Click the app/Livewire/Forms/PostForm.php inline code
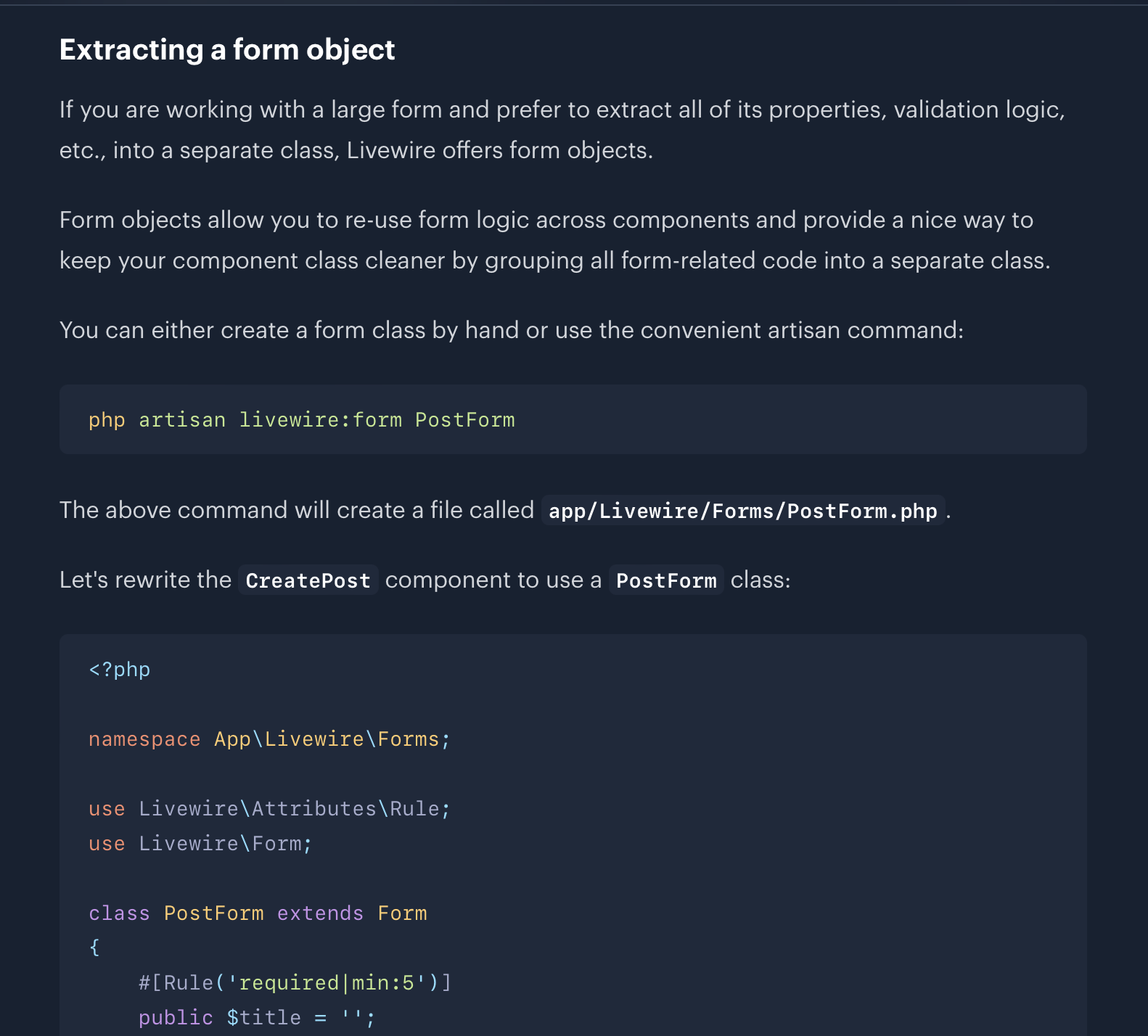The height and width of the screenshot is (1036, 1148). coord(743,511)
